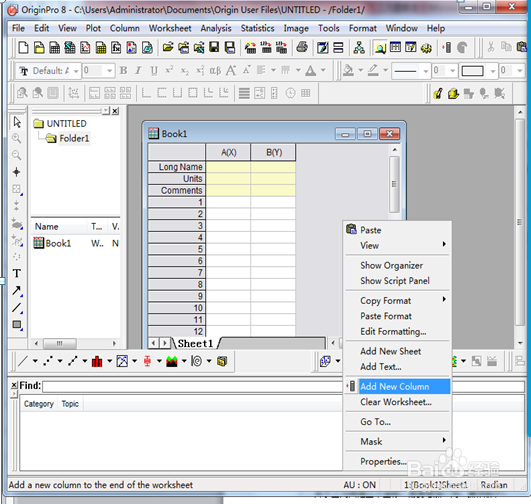Expand Copy Format submenu
Image resolution: width=531 pixels, height=504 pixels.
click(x=444, y=299)
